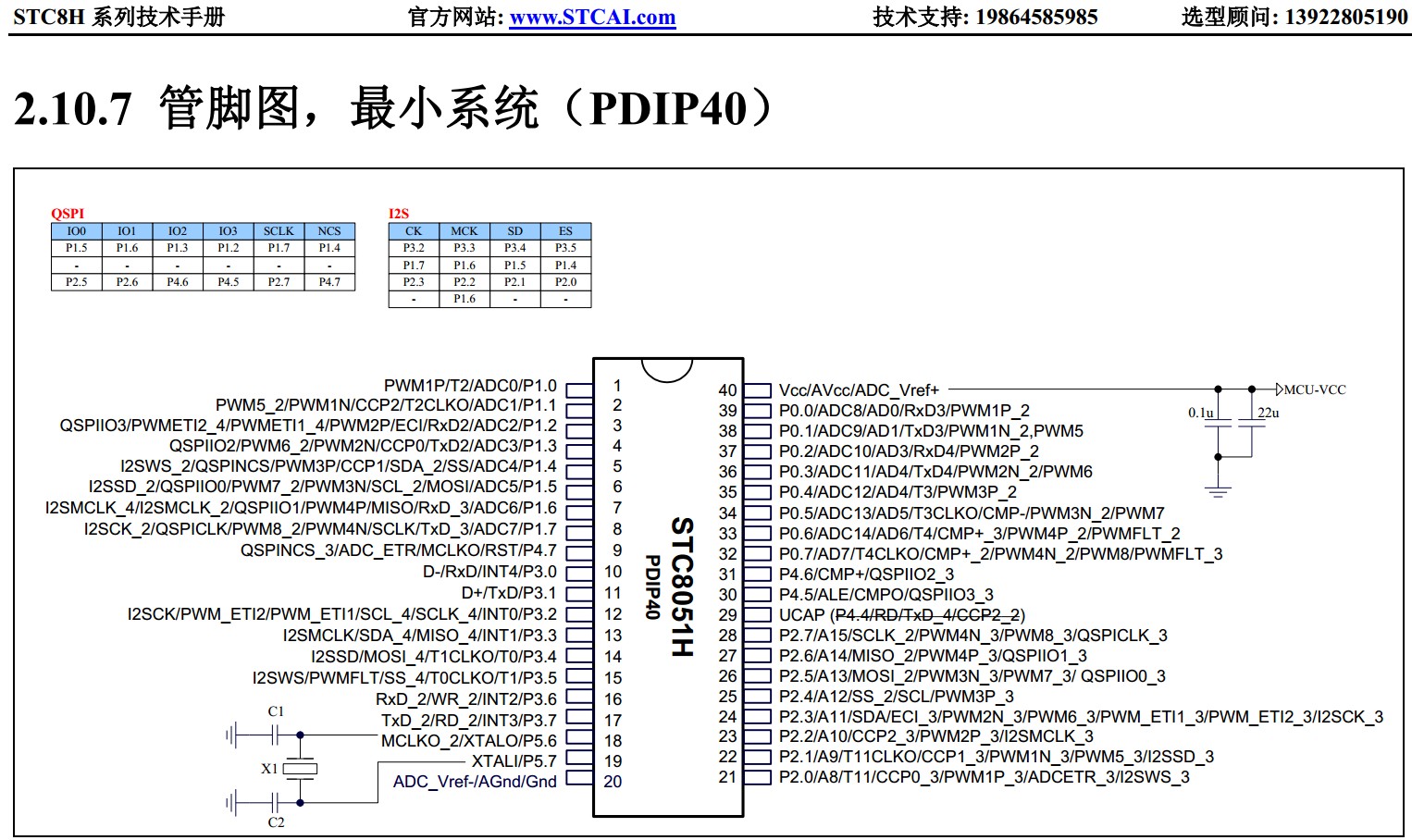Click the MCU-VCC power net label
The width and height of the screenshot is (1412, 840).
(1314, 390)
